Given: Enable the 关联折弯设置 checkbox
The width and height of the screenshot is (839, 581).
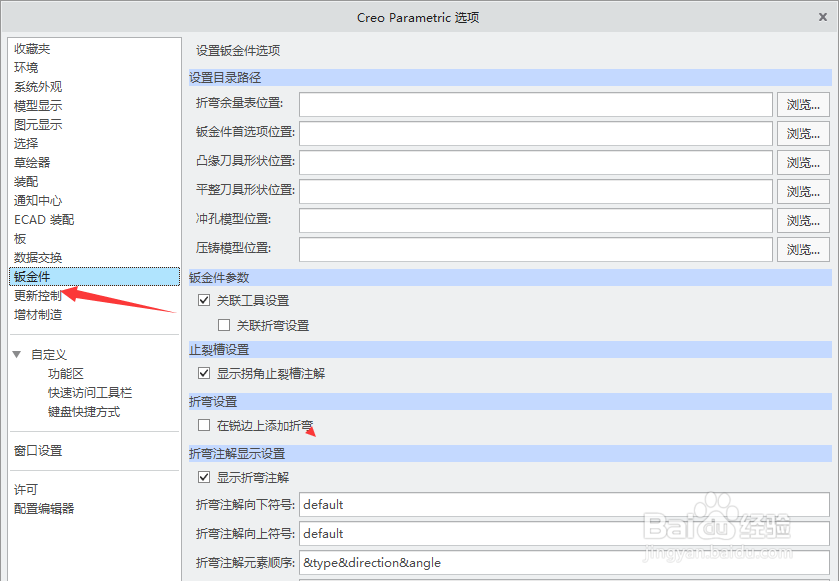Looking at the screenshot, I should [x=224, y=325].
